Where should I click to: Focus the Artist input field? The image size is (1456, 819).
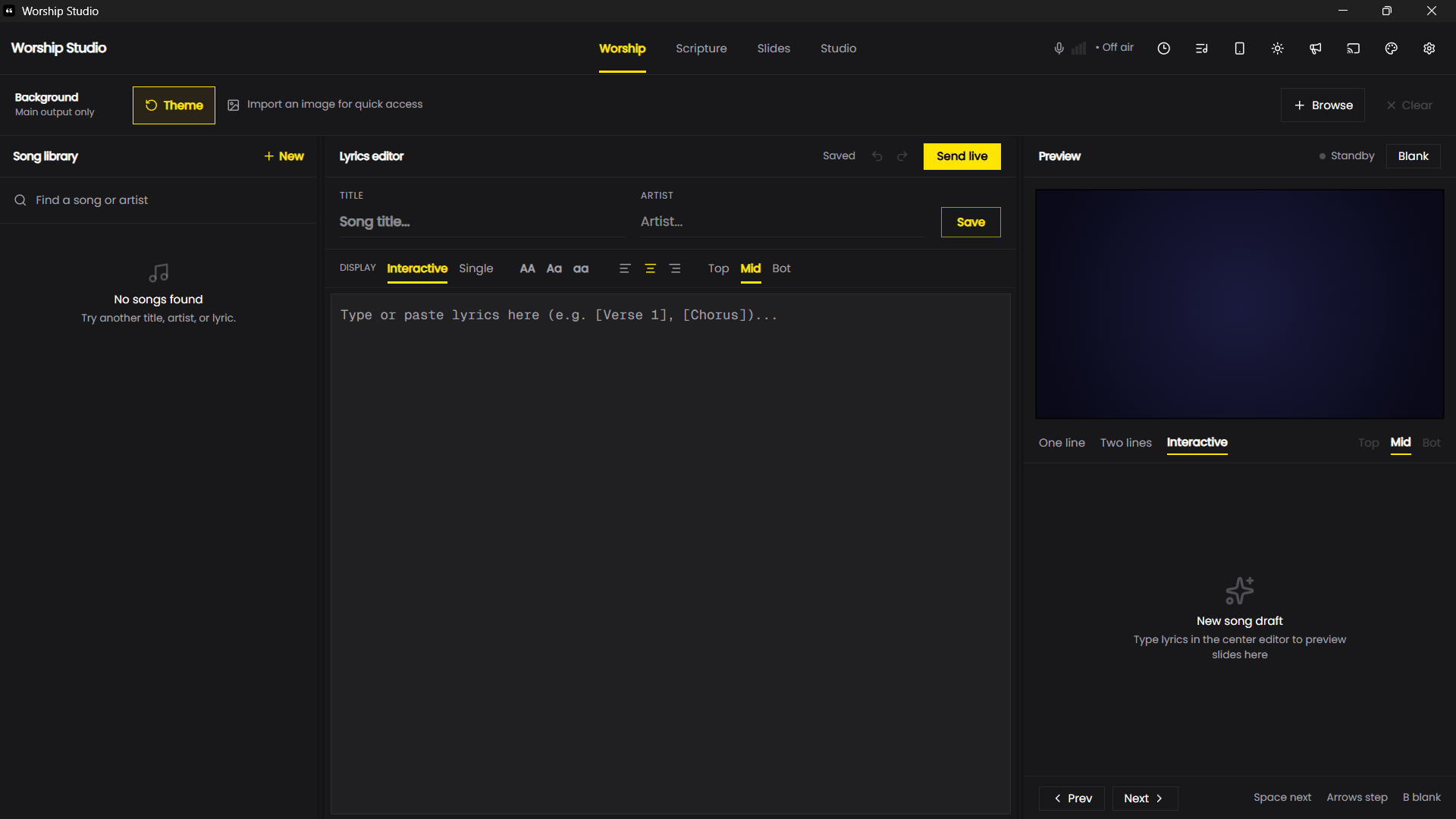tap(782, 222)
